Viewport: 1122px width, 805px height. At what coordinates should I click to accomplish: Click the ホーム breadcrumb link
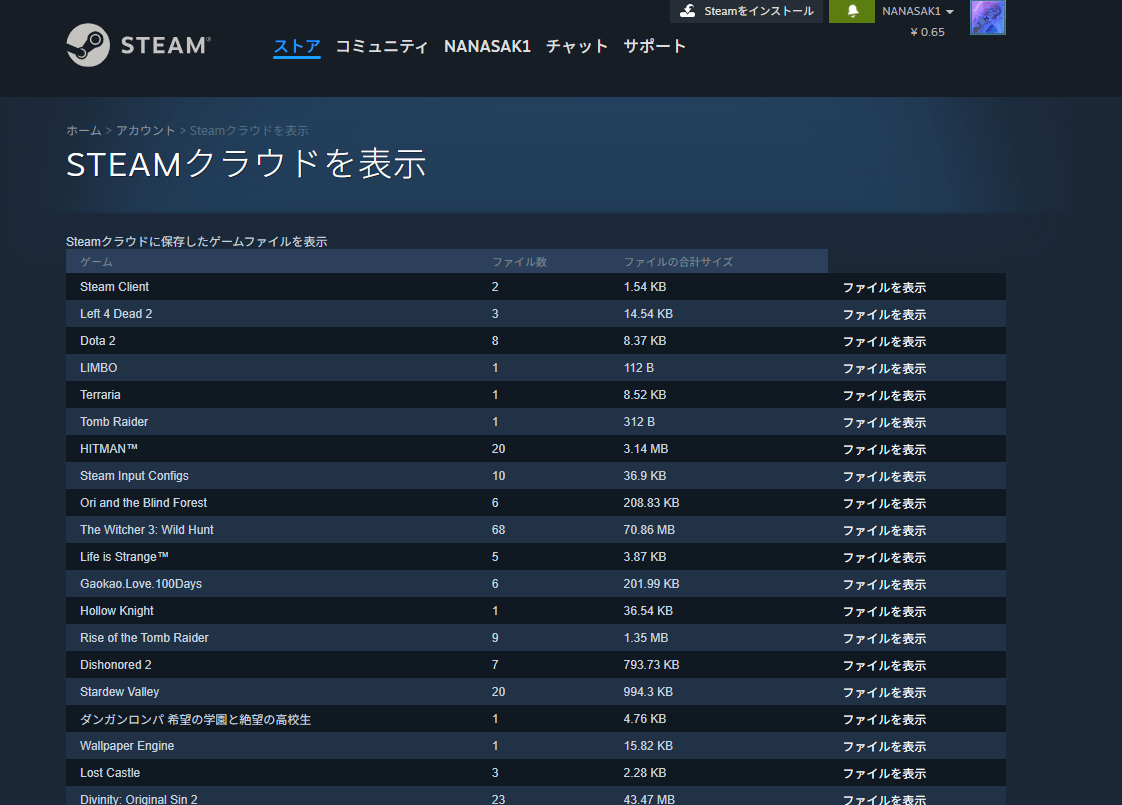coord(84,131)
